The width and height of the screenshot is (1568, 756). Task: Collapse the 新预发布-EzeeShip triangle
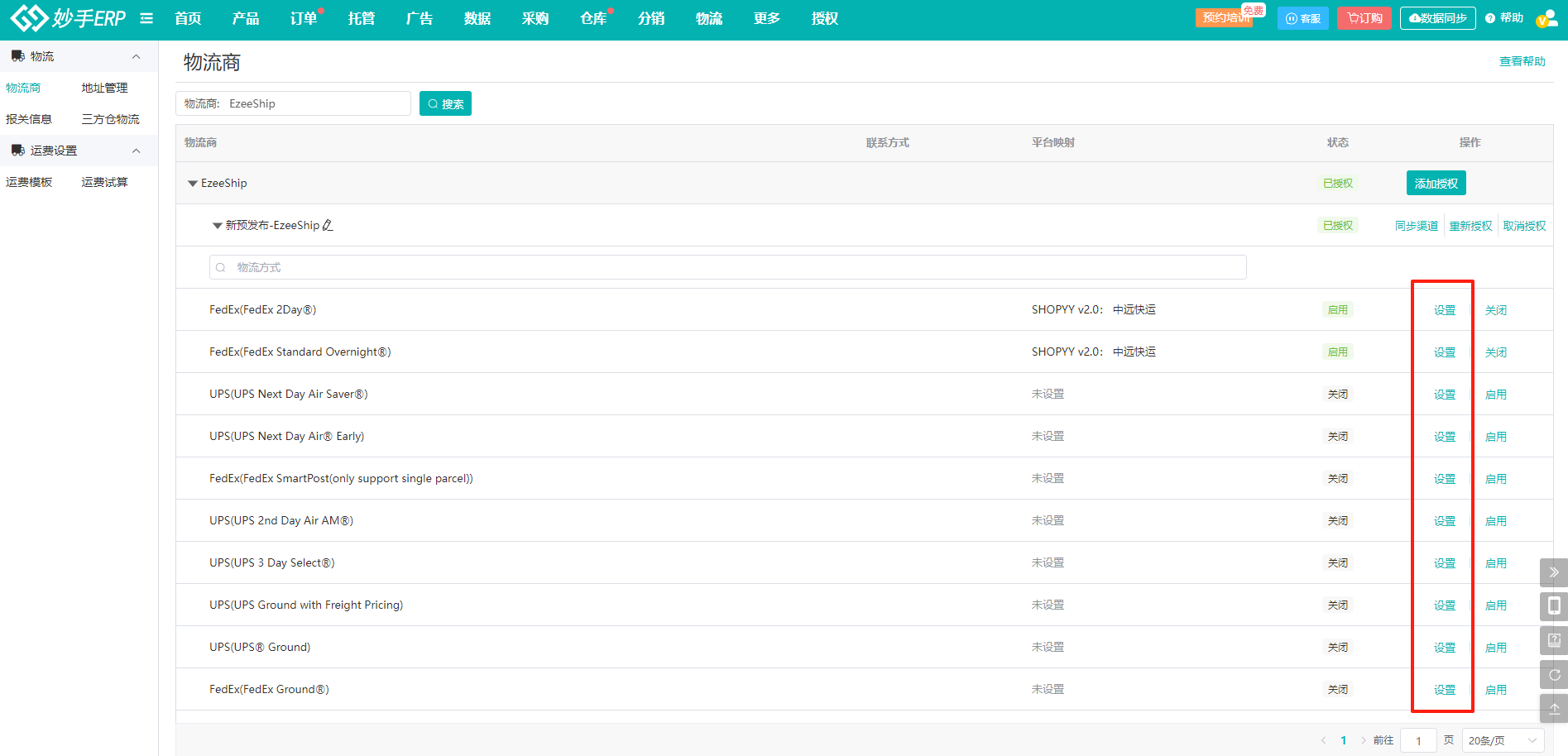click(217, 226)
